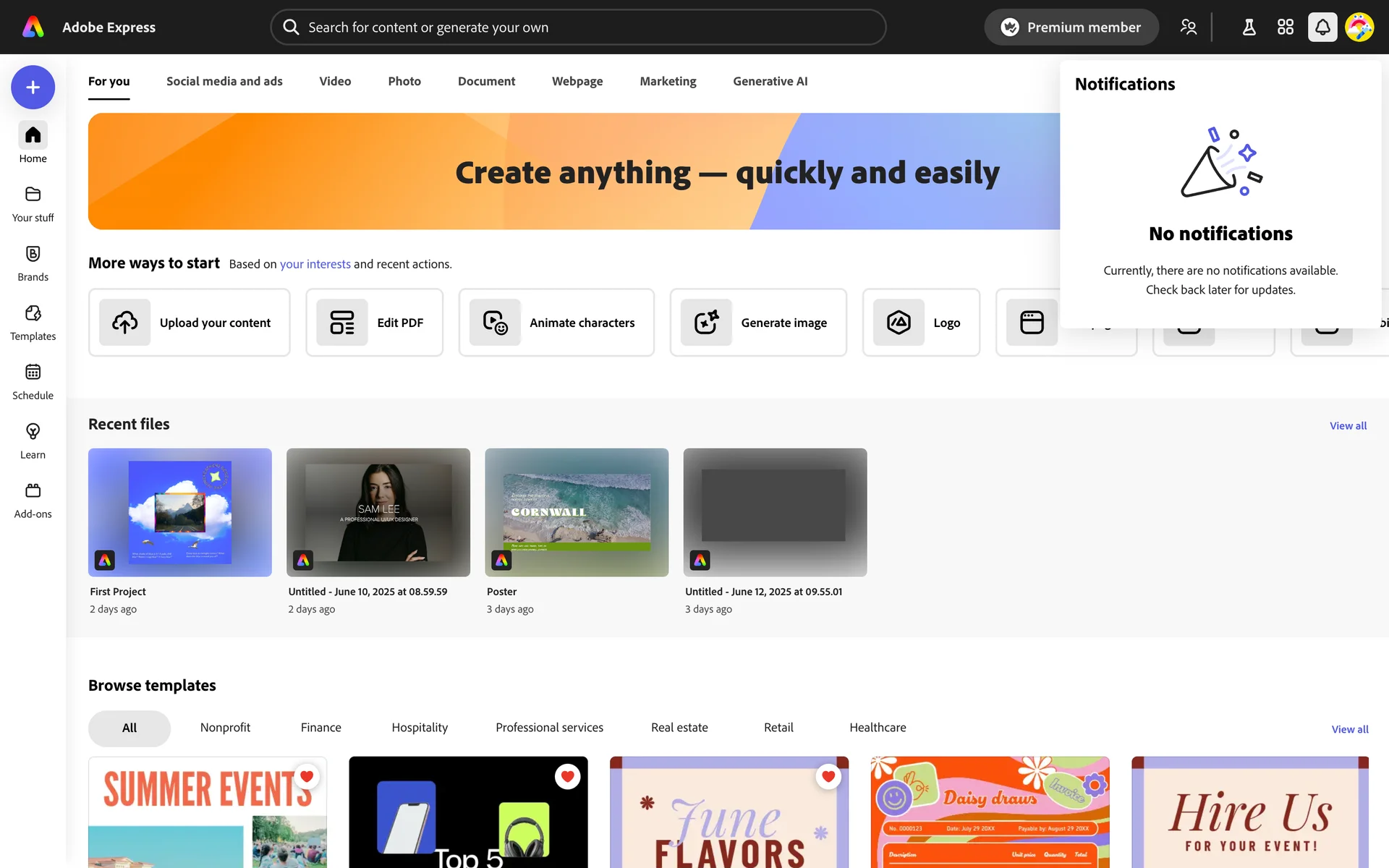Open the beaker labs icon

pos(1249,27)
